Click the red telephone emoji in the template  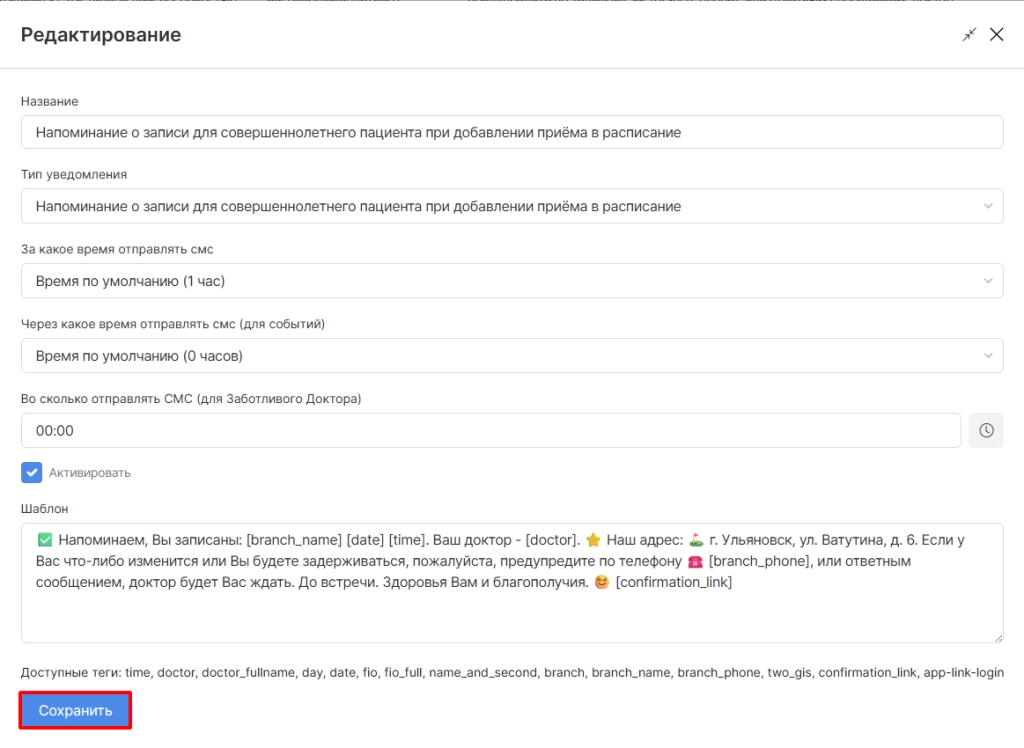[694, 561]
